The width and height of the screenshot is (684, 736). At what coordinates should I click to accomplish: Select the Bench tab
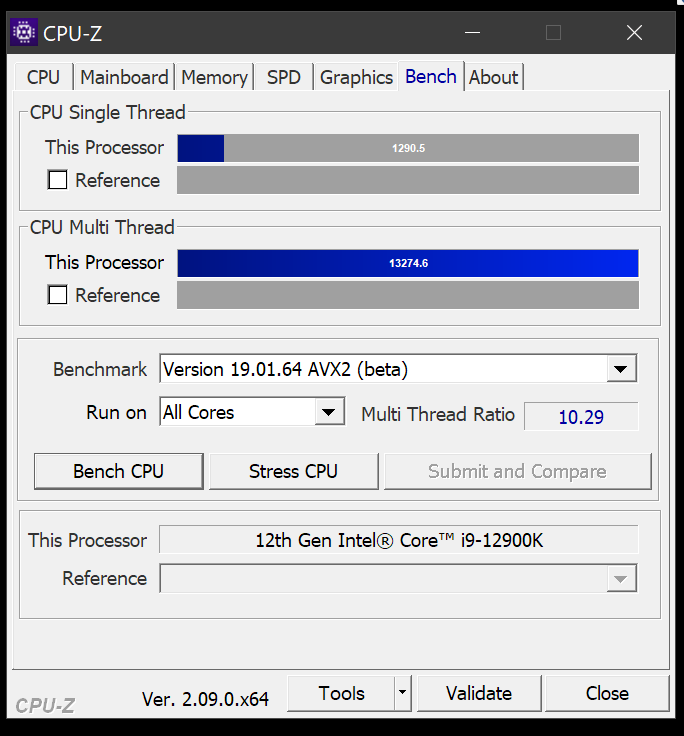coord(431,76)
